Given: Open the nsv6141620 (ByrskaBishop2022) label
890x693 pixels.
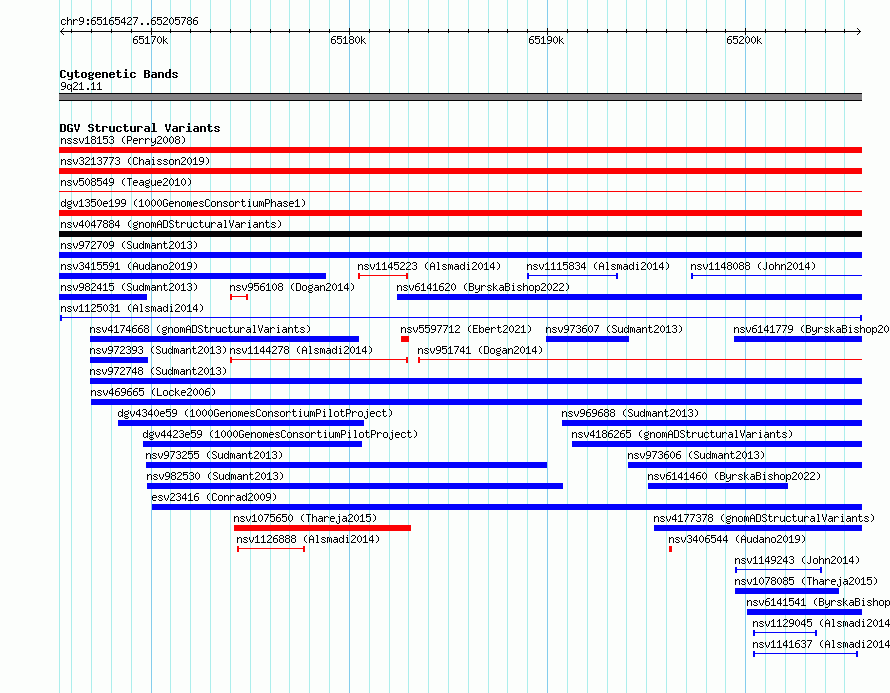Looking at the screenshot, I should coord(483,287).
